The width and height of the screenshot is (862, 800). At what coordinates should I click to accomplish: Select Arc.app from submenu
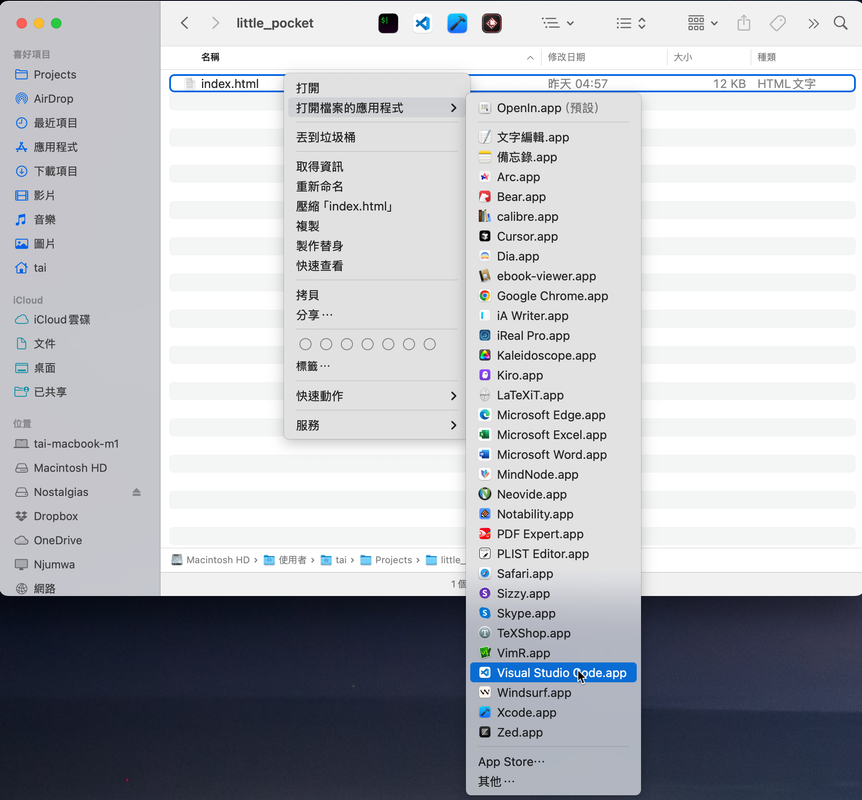553,177
